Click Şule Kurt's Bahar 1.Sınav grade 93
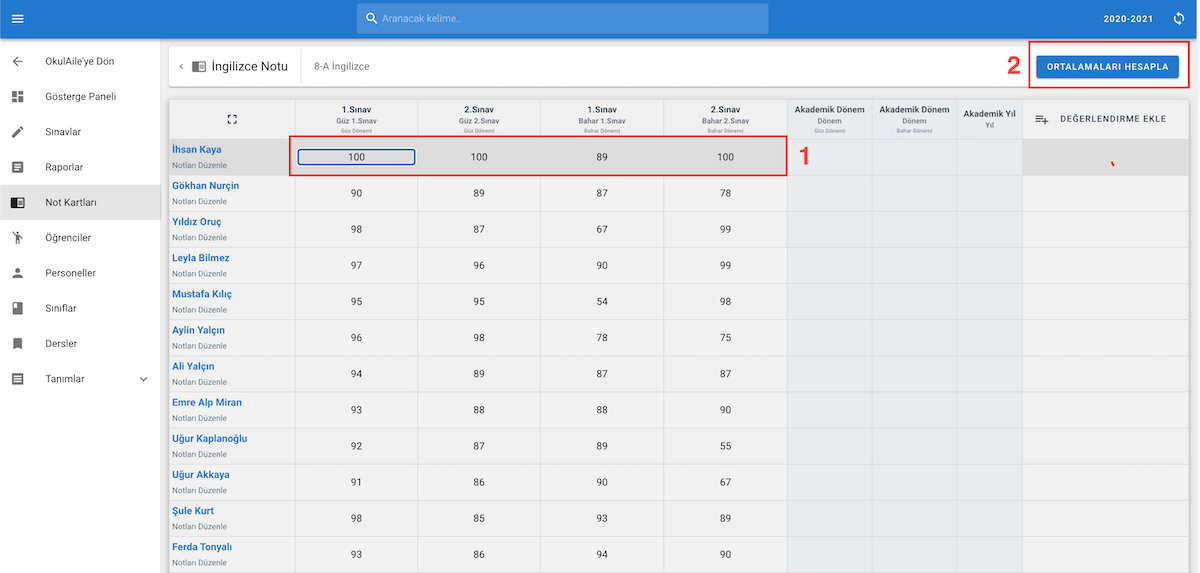This screenshot has height=573, width=1200. [602, 518]
